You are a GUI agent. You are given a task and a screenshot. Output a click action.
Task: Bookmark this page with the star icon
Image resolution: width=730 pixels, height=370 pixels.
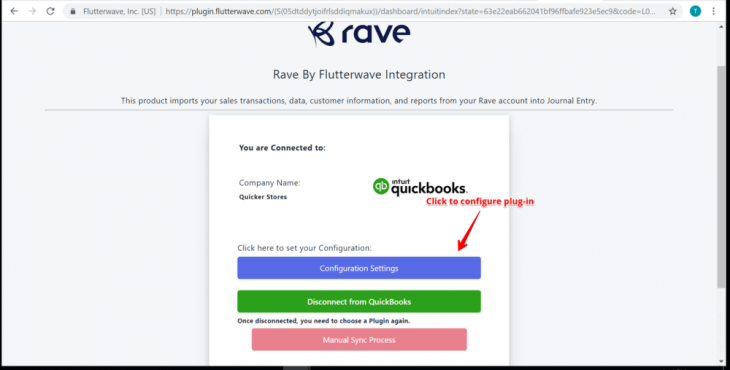(672, 11)
